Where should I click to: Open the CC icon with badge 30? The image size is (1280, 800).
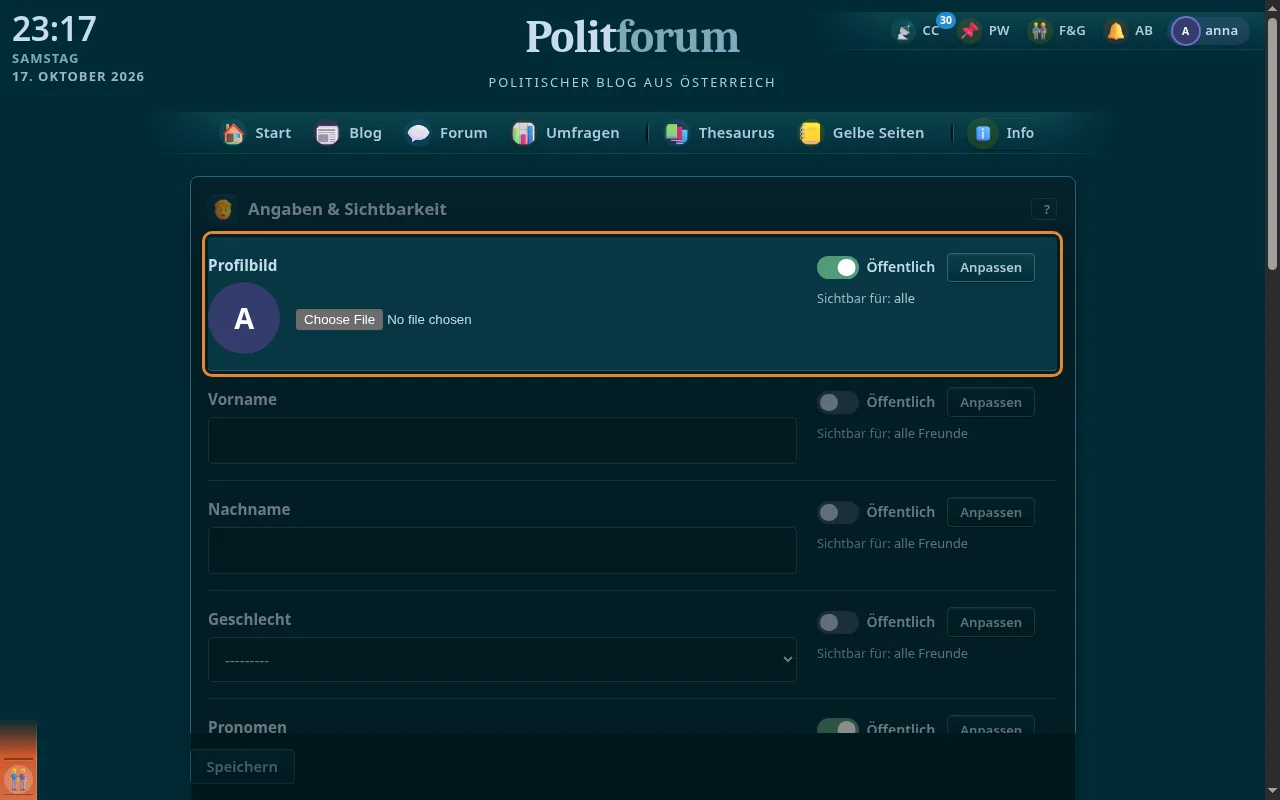(x=904, y=31)
